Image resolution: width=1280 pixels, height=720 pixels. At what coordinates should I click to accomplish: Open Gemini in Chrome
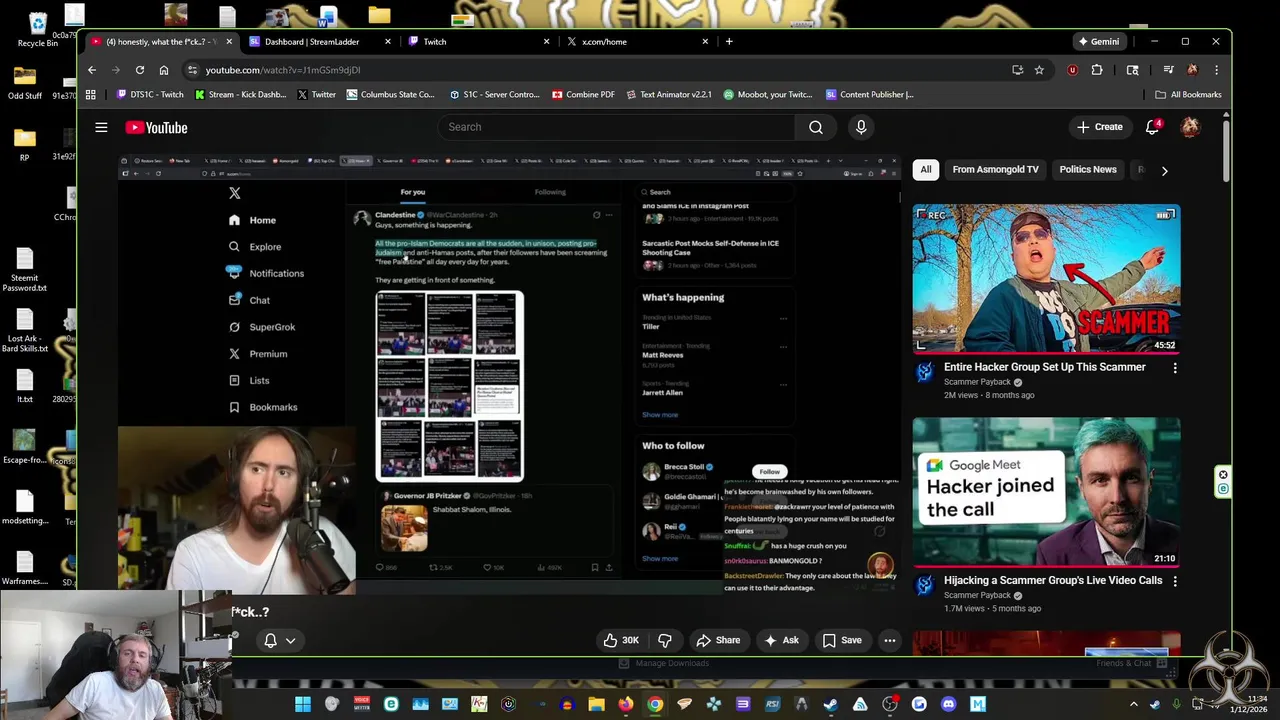click(x=1098, y=42)
